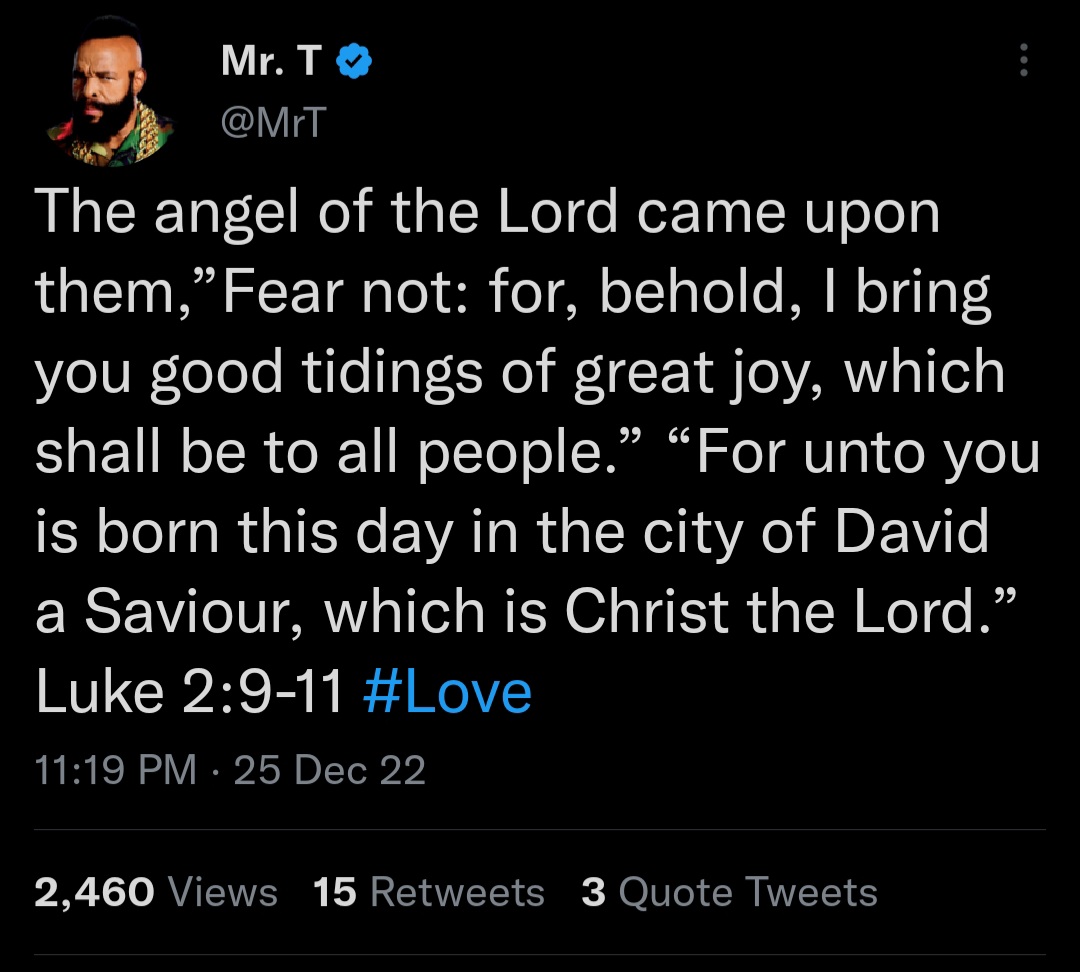This screenshot has width=1080, height=972.
Task: Show the 3 Quote Tweets list
Action: coord(729,892)
